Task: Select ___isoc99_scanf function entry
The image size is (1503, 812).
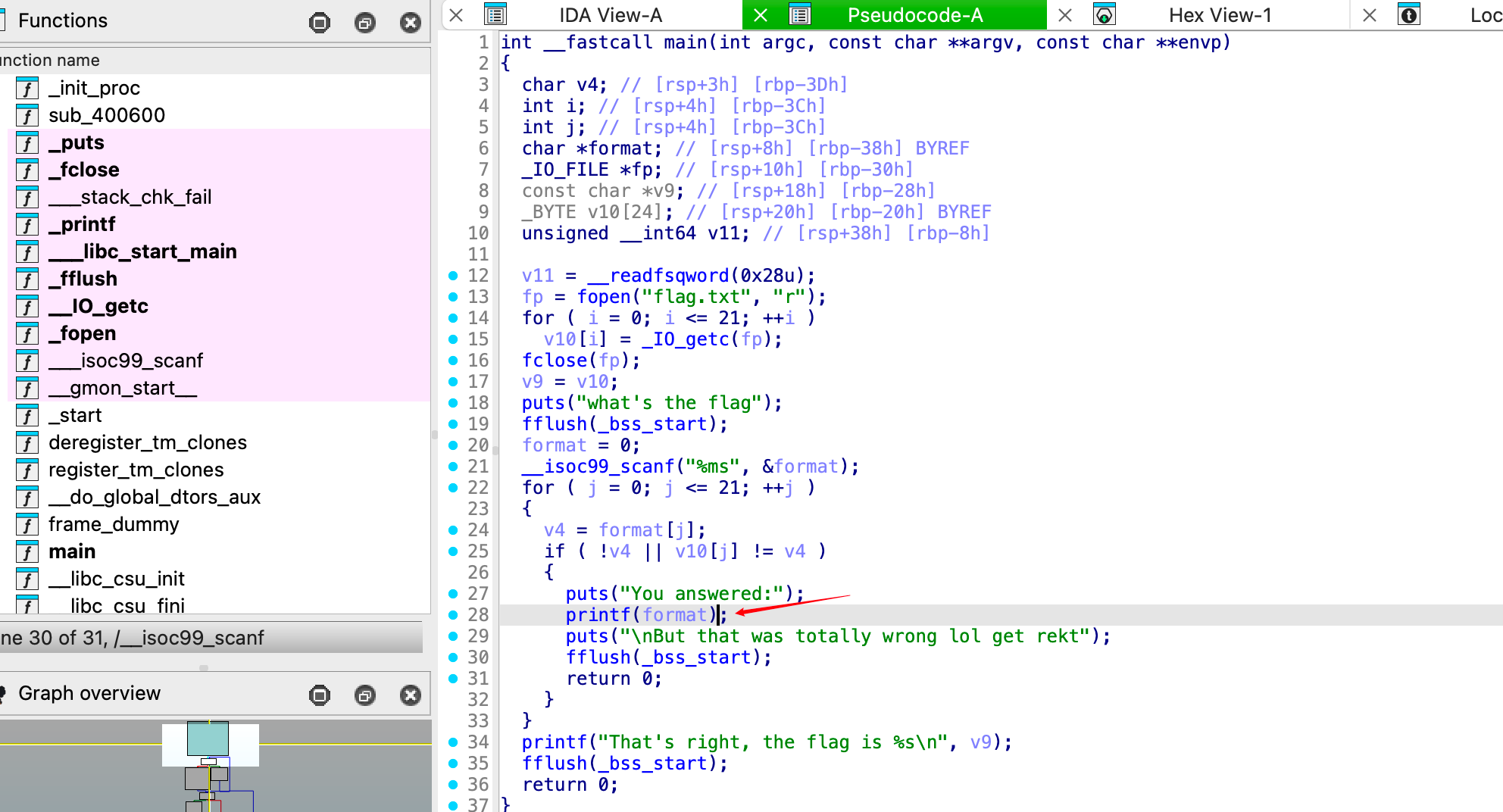Action: 126,361
